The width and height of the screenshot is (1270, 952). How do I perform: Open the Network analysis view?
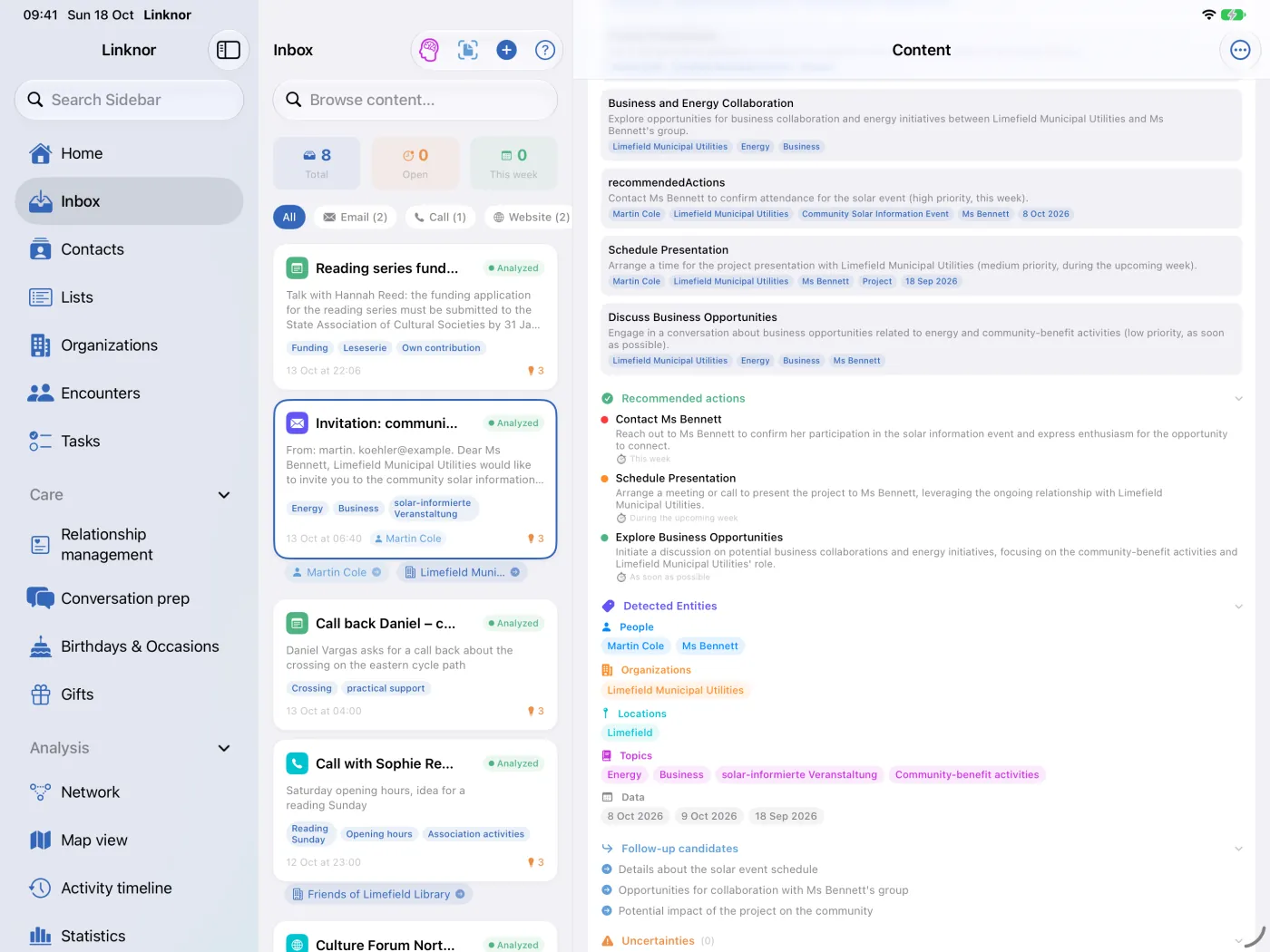point(129,792)
